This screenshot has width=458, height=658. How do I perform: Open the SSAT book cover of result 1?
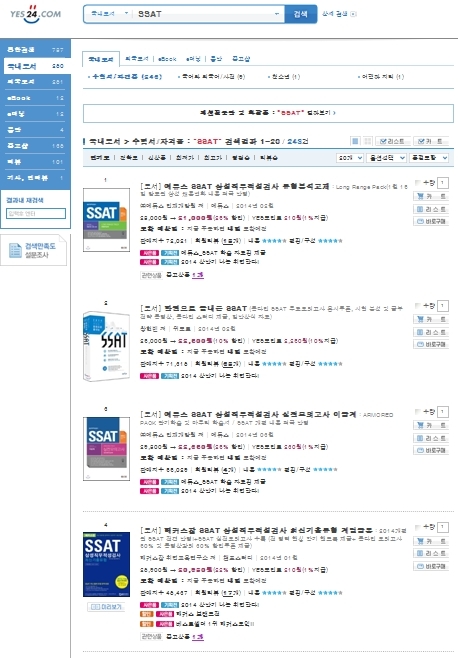107,220
